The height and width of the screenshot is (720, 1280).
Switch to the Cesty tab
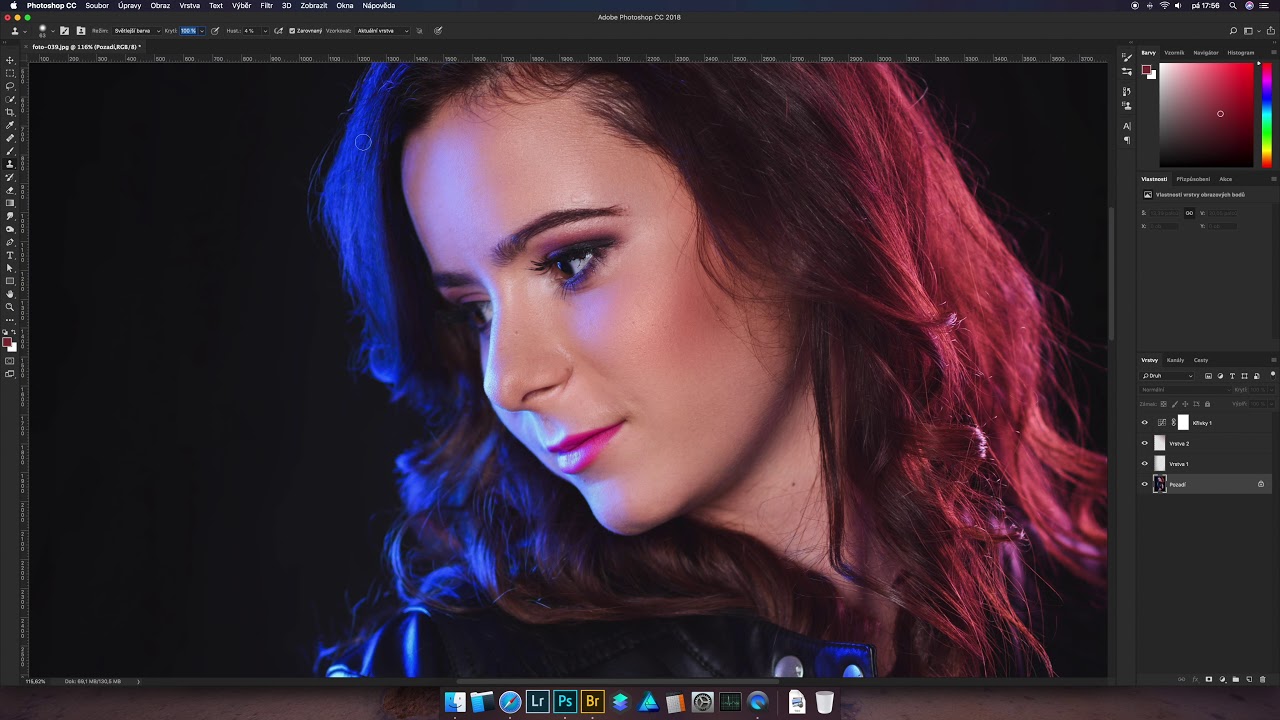[1201, 360]
